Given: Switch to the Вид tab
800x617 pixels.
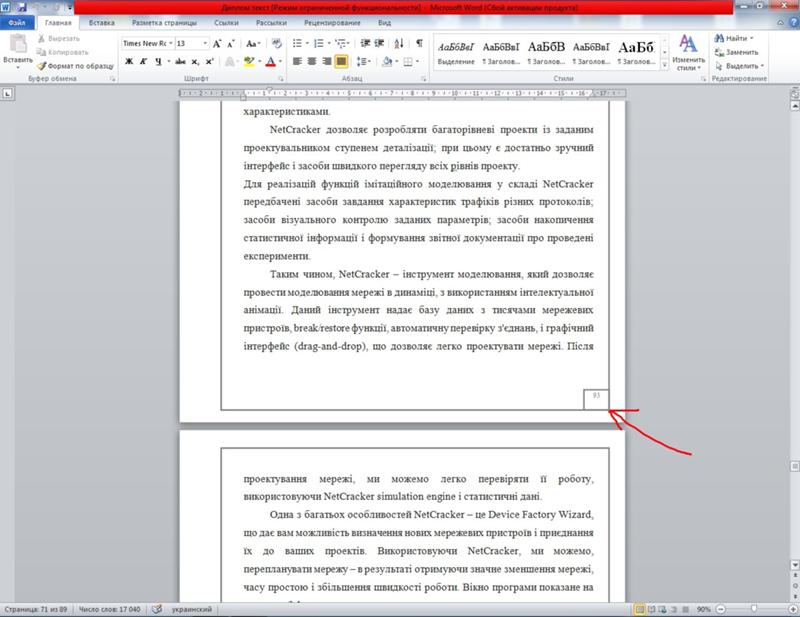Looking at the screenshot, I should 385,22.
